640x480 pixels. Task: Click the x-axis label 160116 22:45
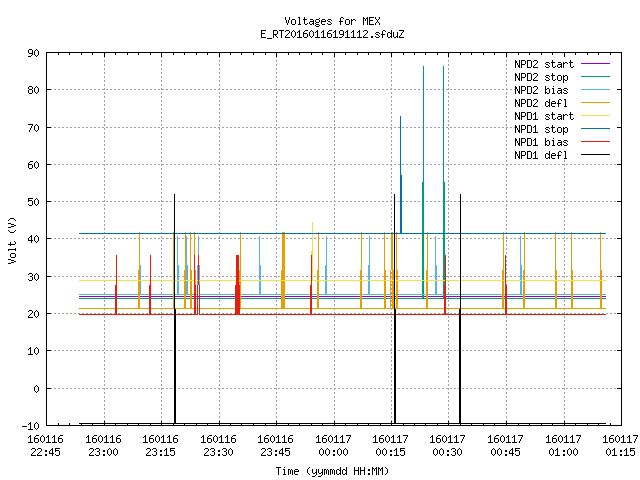click(x=45, y=446)
